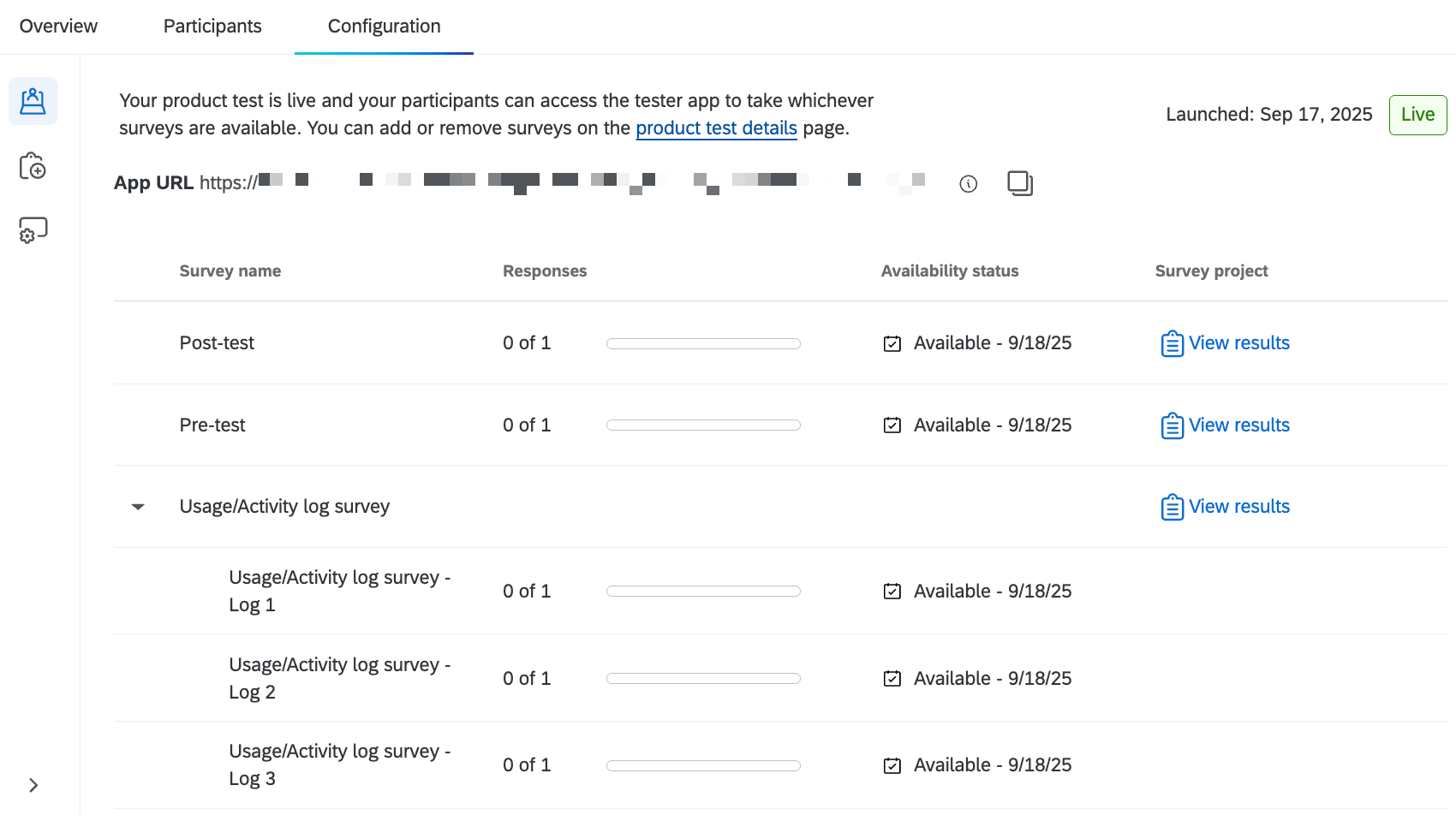Click the View results clipboard icon beside Post-test
Screen dimensions: 1456x815
tap(1172, 342)
